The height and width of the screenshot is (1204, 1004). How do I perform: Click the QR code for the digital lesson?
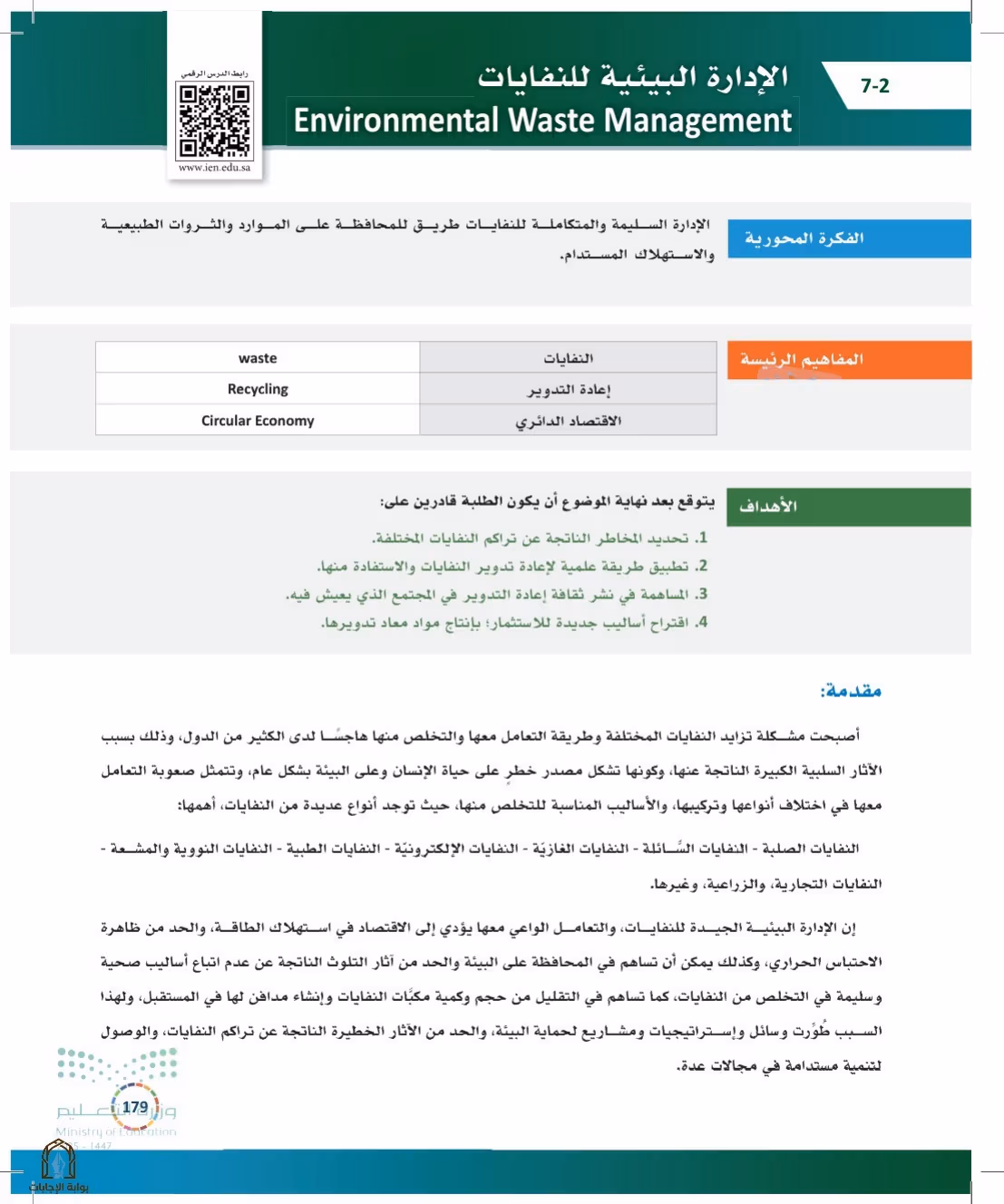click(215, 121)
